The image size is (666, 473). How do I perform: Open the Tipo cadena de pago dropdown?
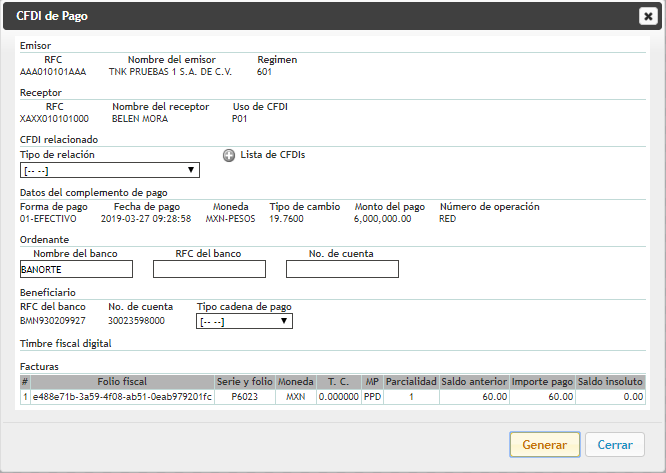click(244, 321)
